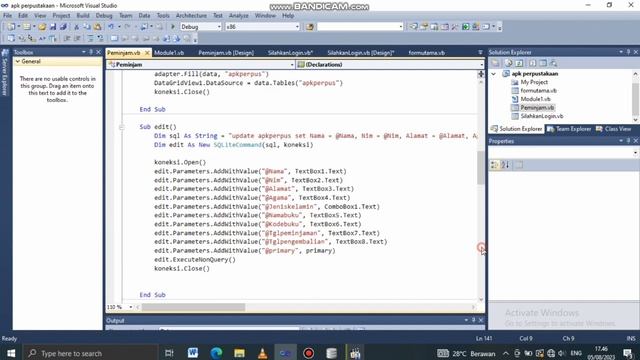Image resolution: width=640 pixels, height=360 pixels.
Task: Click the code editor horizontal scrollbar thumb
Action: point(193,307)
